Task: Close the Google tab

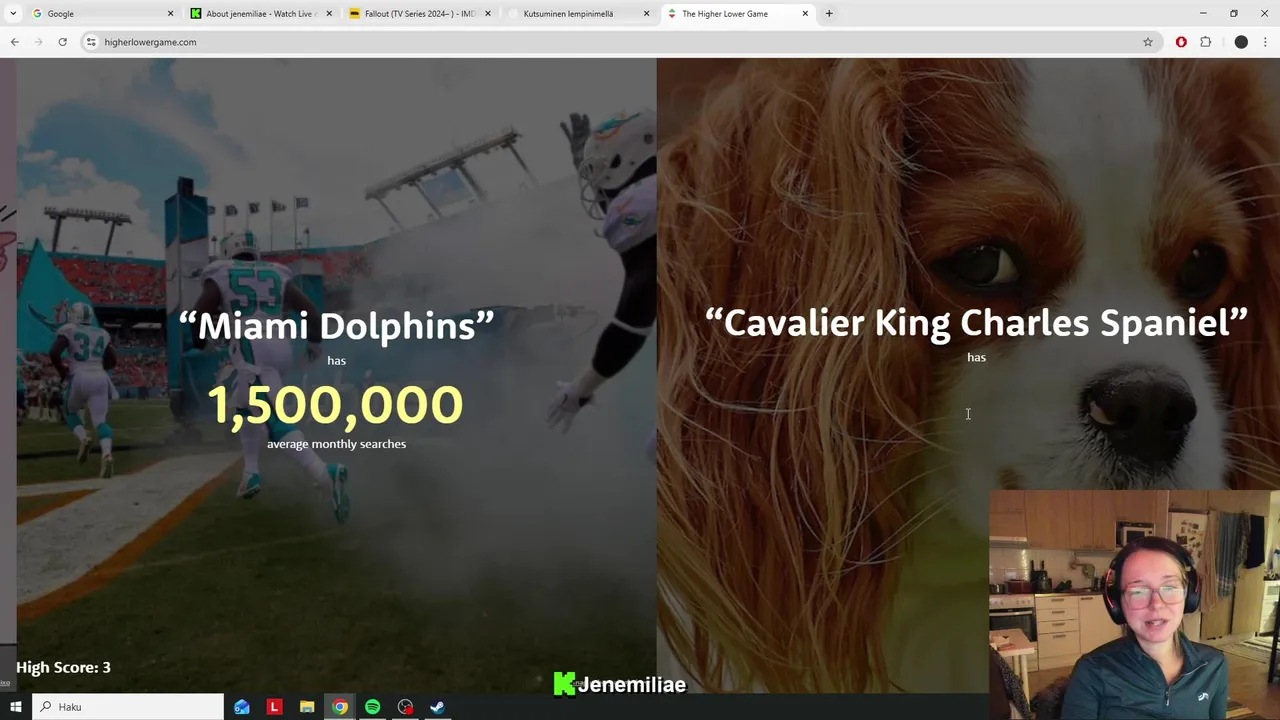Action: tap(170, 14)
